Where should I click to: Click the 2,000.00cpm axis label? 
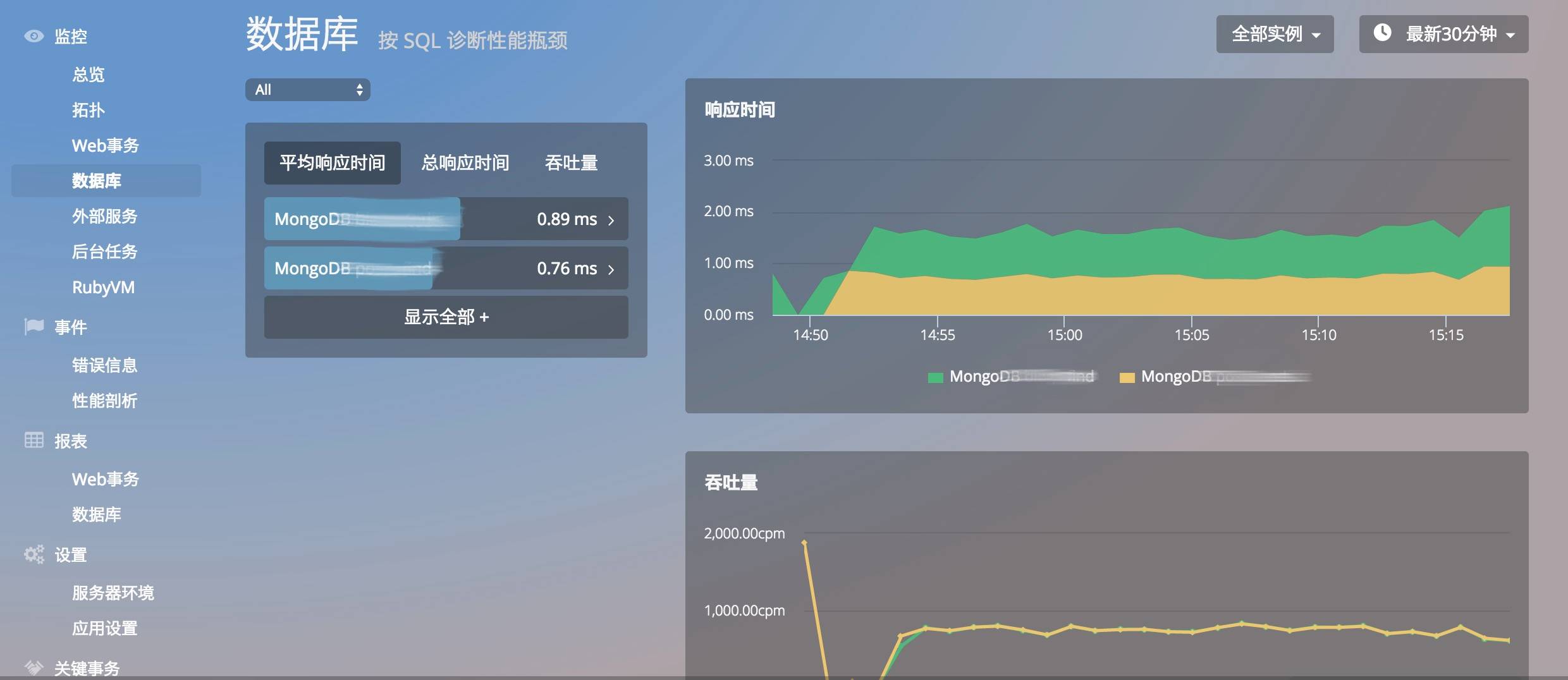click(744, 533)
